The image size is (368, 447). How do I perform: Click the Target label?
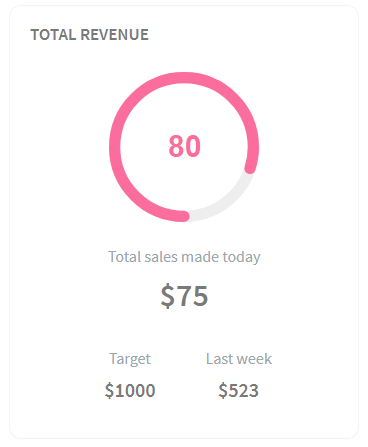130,359
